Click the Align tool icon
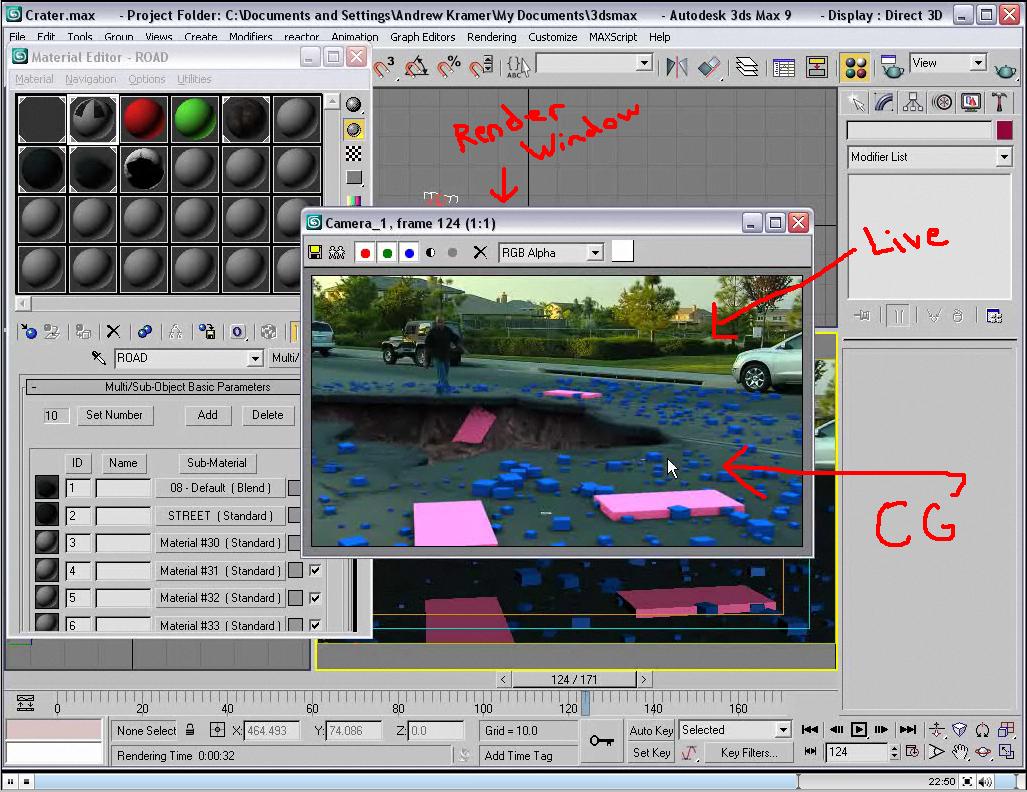Viewport: 1027px width, 792px height. 709,67
